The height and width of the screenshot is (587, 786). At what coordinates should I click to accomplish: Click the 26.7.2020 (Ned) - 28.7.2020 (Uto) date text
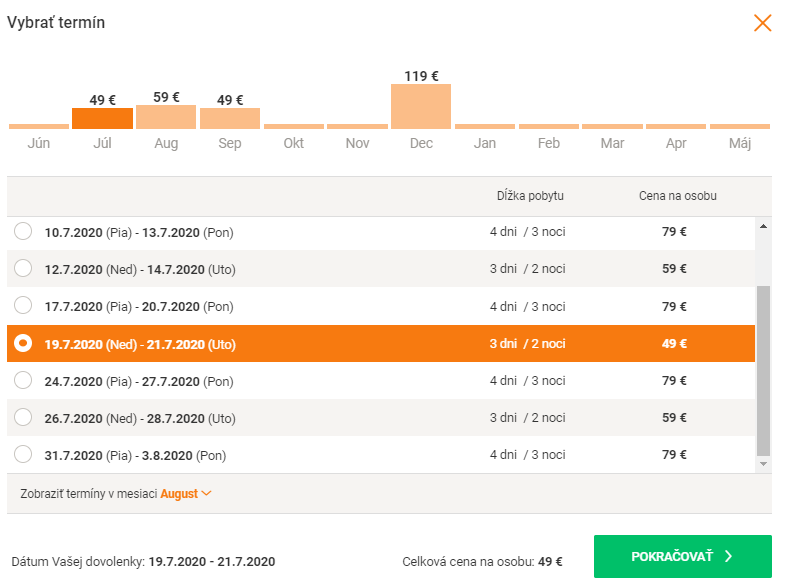[140, 419]
